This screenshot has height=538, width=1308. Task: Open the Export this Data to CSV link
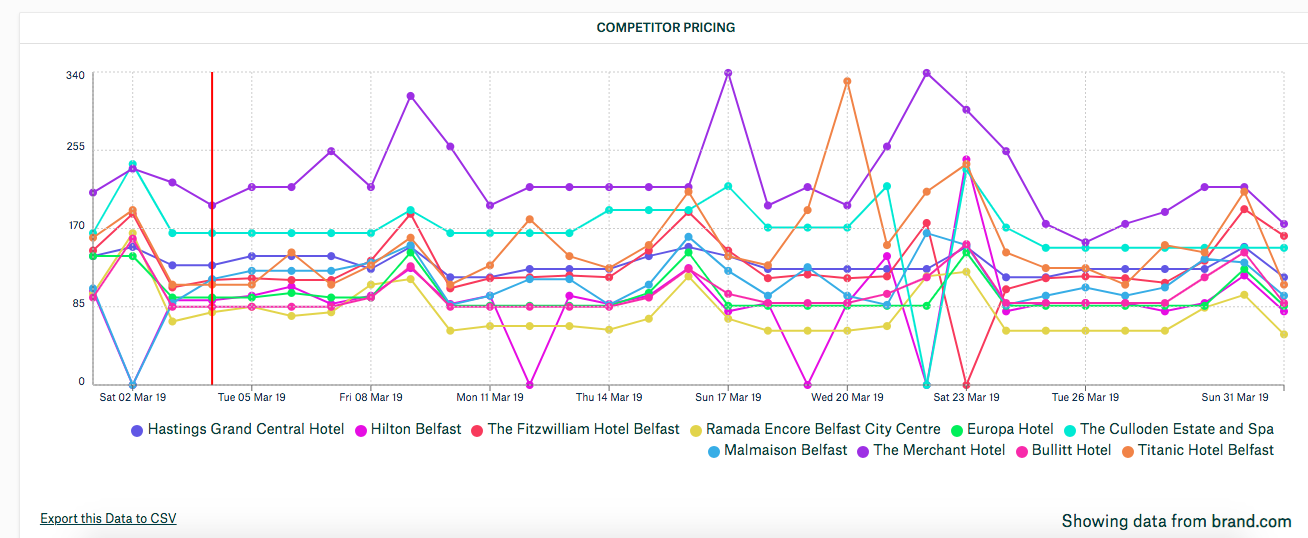(108, 518)
